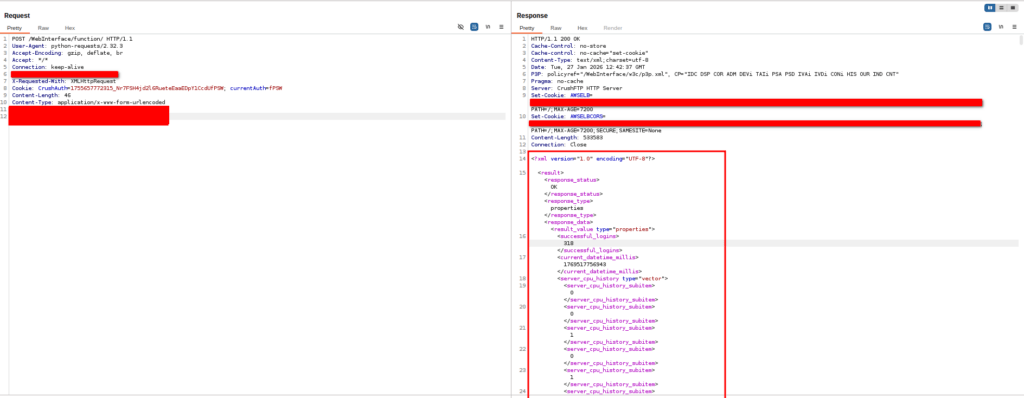Viewport: 1024px width, 398px height.
Task: Open the Response pane Render tab
Action: [x=613, y=28]
